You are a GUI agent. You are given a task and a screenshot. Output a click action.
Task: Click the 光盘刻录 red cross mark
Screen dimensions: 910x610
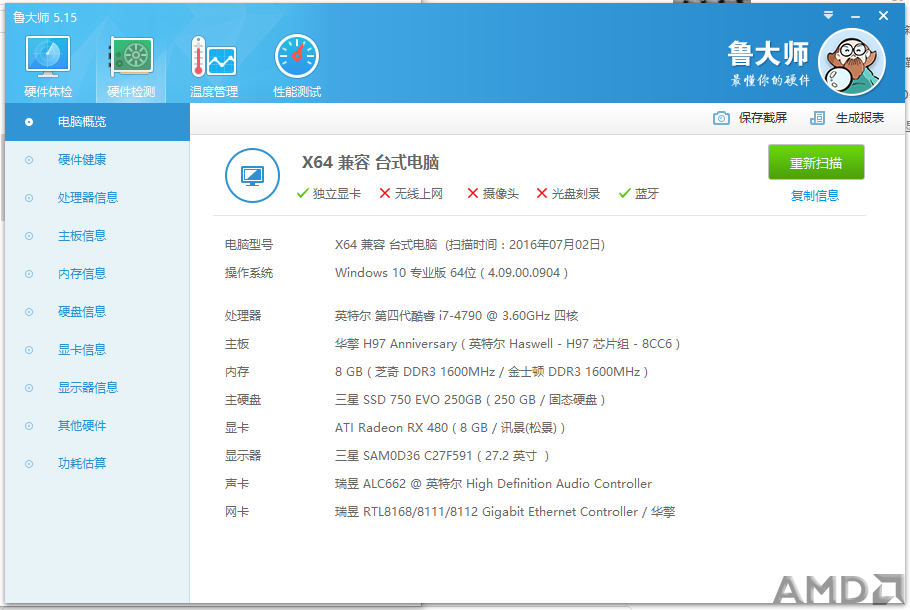(541, 193)
